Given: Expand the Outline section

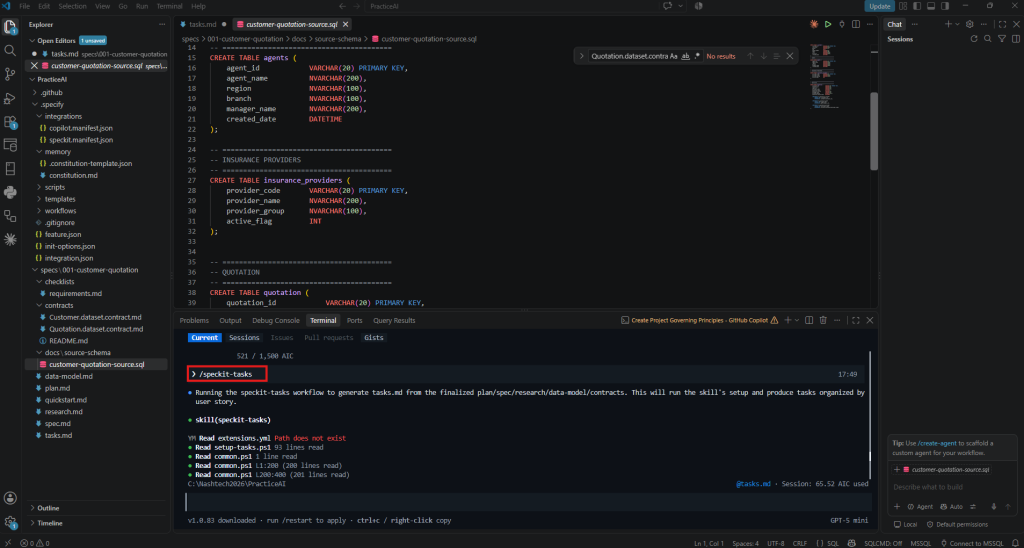Looking at the screenshot, I should 48,508.
